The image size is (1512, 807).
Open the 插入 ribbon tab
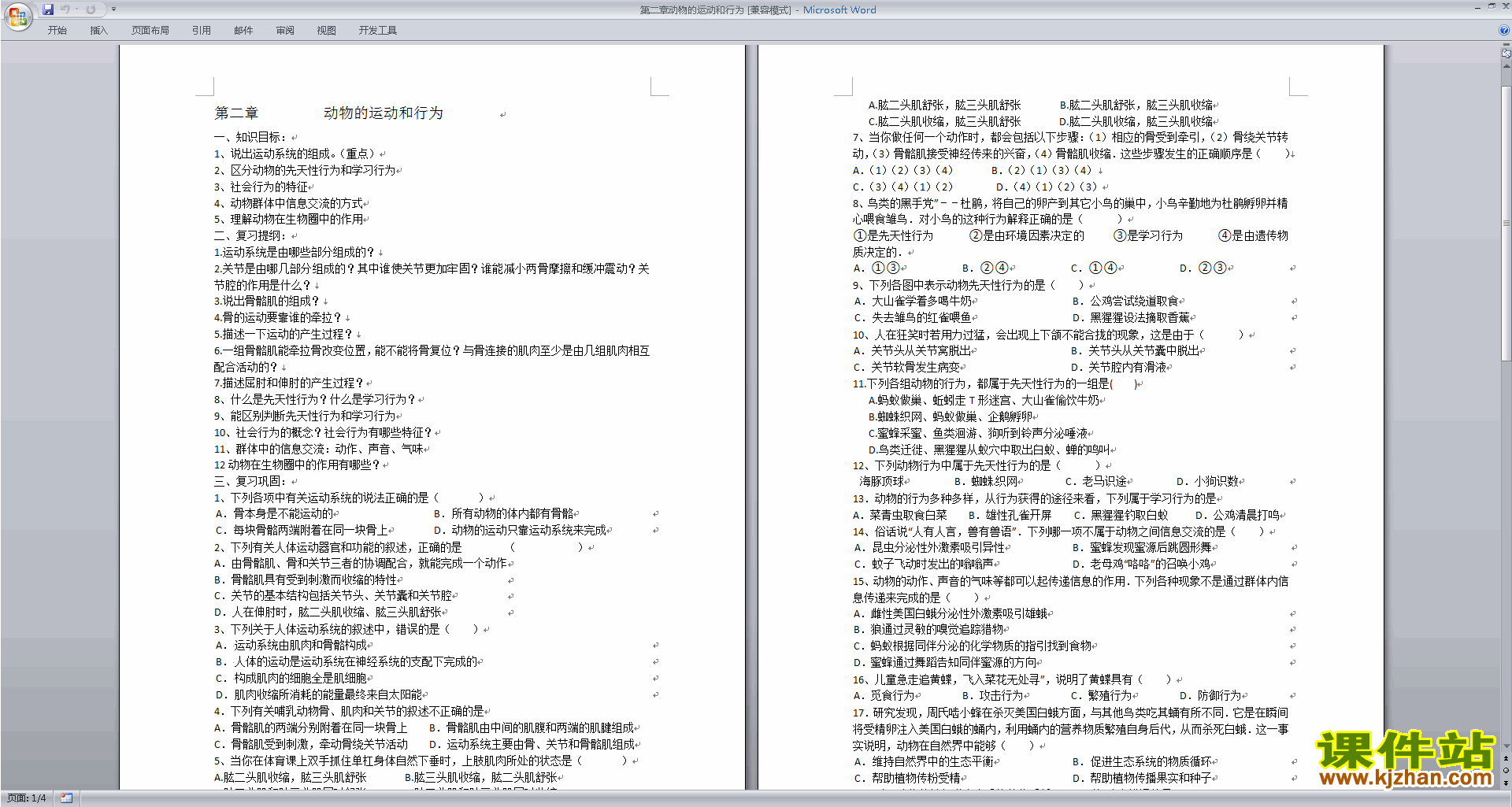98,30
